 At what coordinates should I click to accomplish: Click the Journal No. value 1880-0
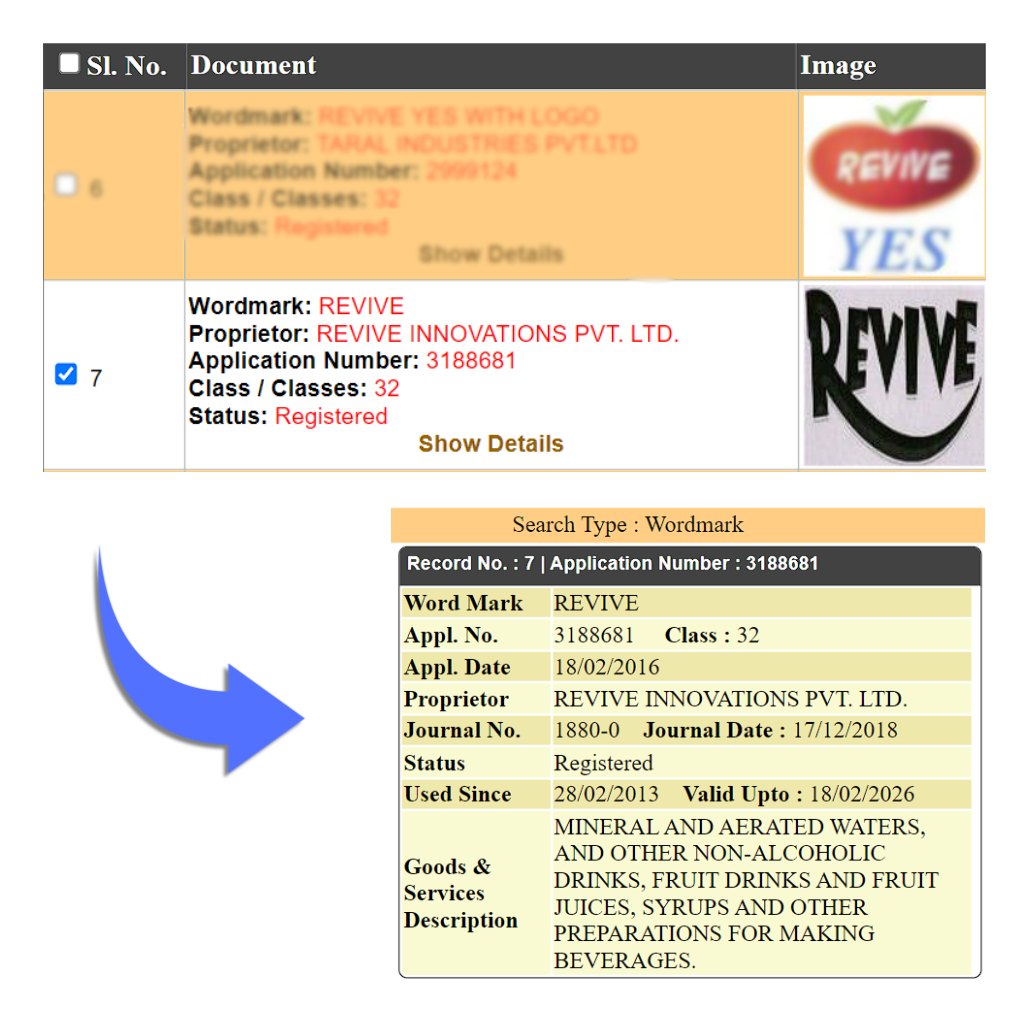click(x=587, y=731)
